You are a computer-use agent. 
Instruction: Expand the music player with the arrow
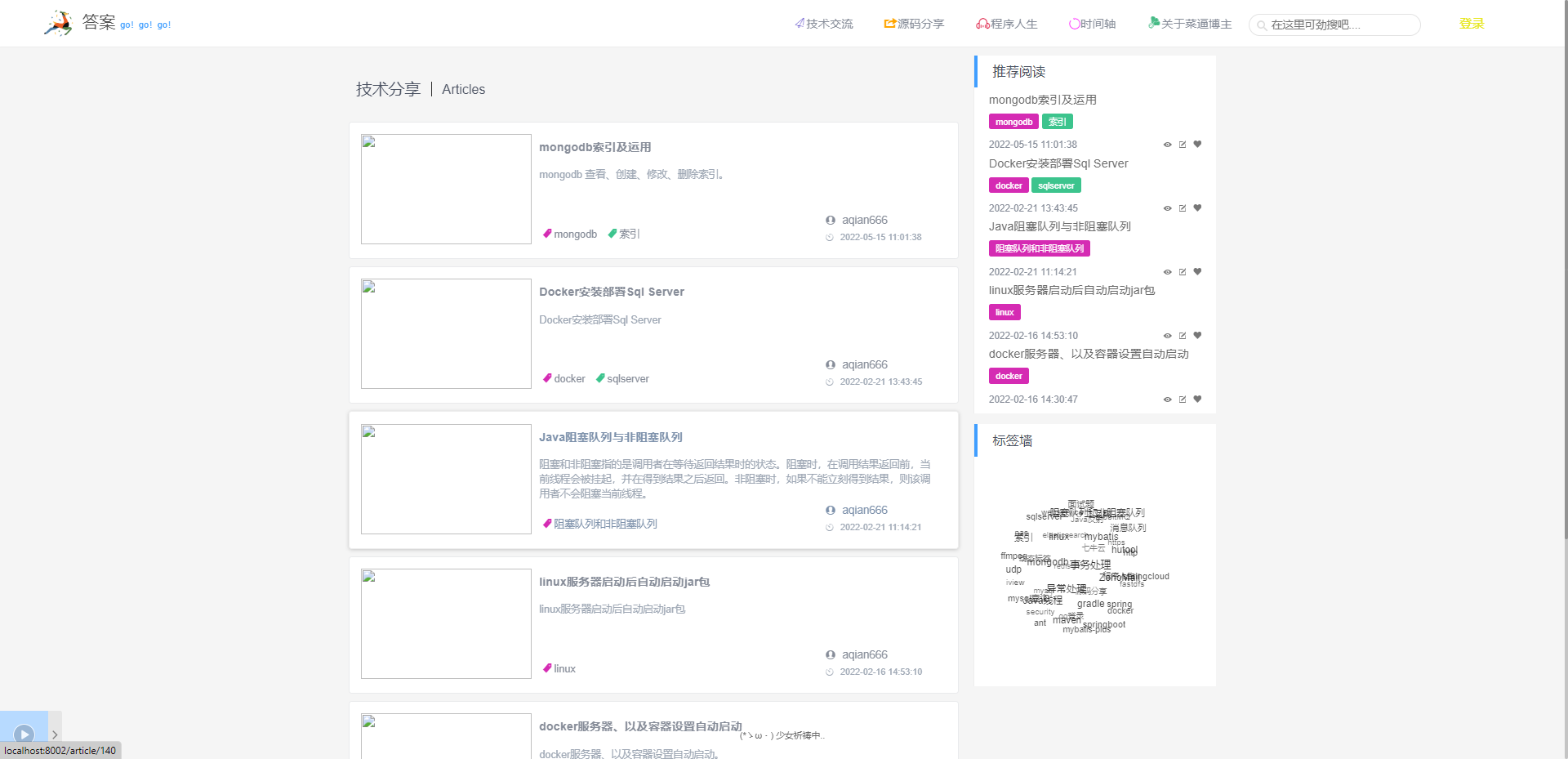coord(55,734)
